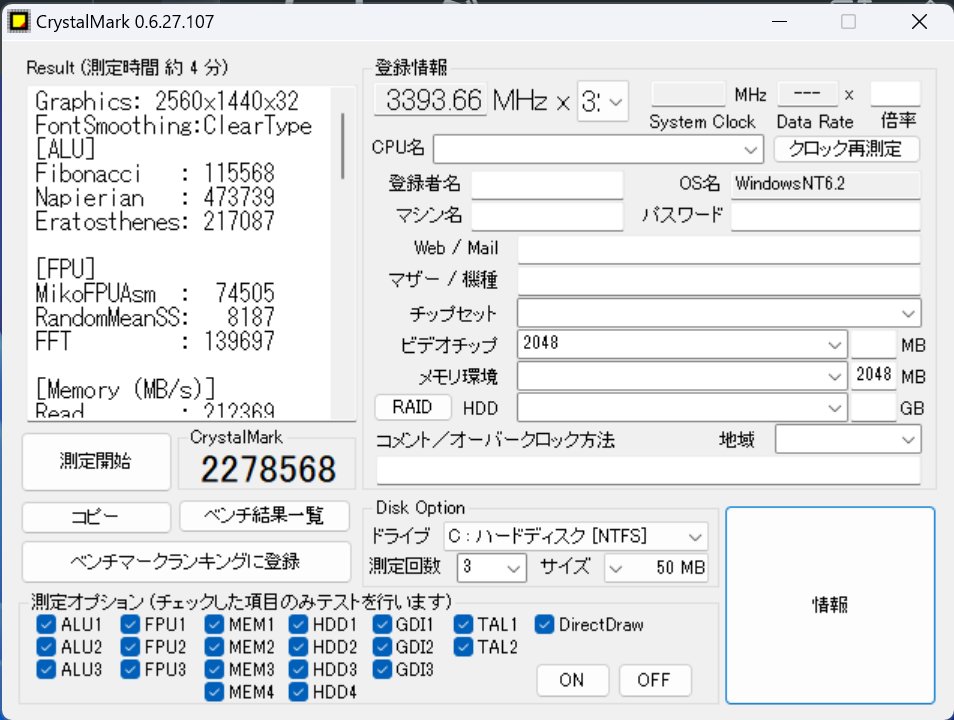
Task: Turn all tests OFF
Action: pyautogui.click(x=655, y=680)
